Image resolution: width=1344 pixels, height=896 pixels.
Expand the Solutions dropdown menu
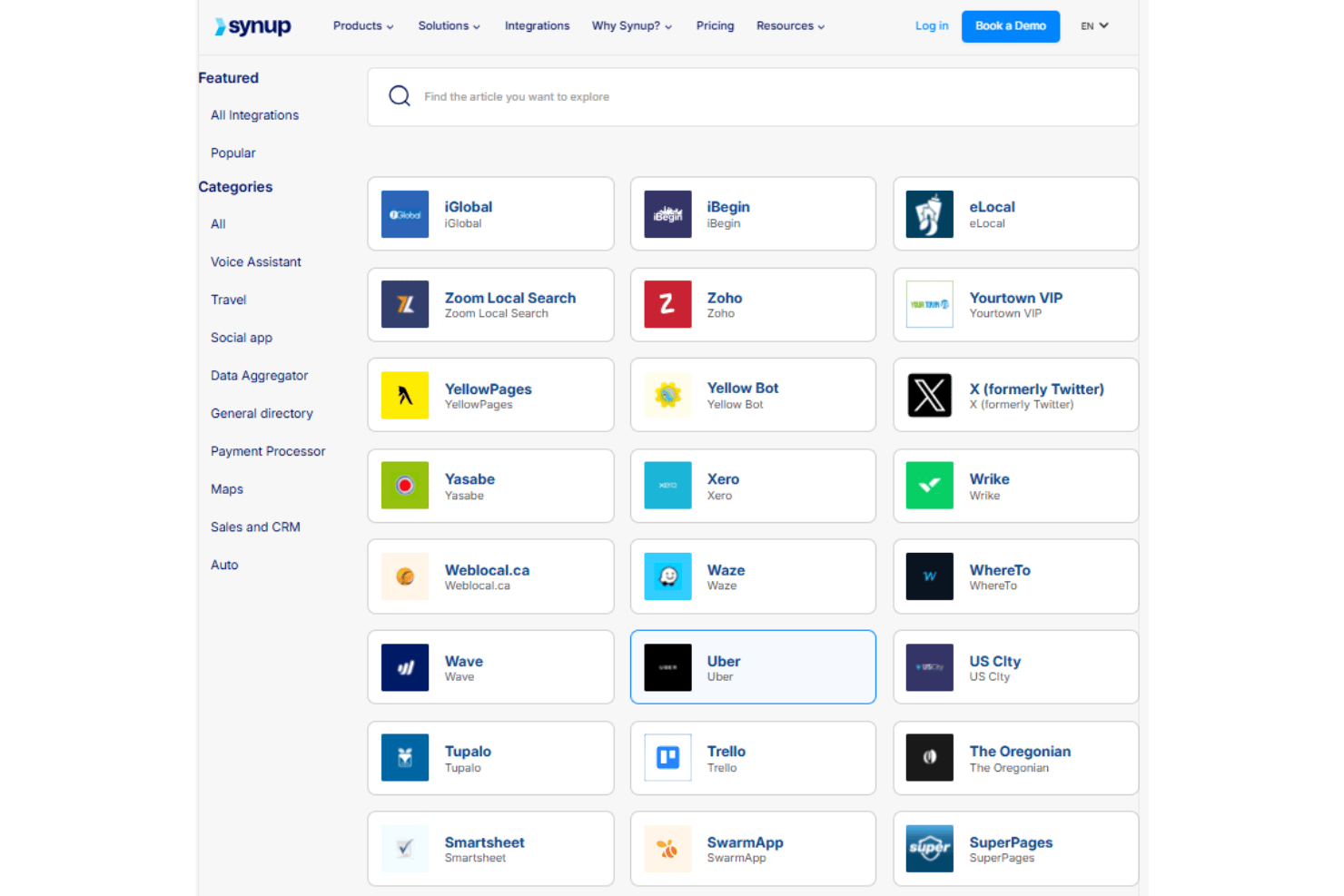[x=449, y=26]
